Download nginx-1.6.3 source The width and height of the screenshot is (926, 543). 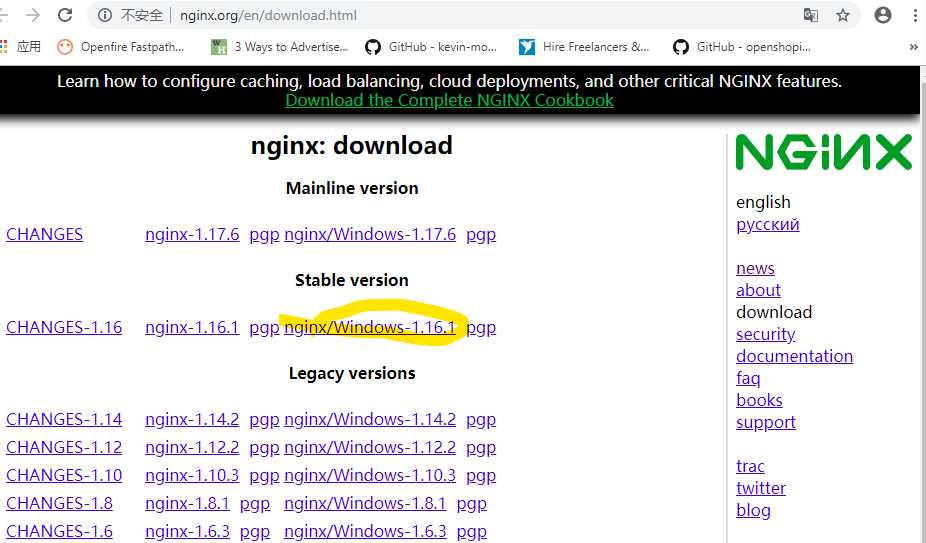(x=187, y=531)
